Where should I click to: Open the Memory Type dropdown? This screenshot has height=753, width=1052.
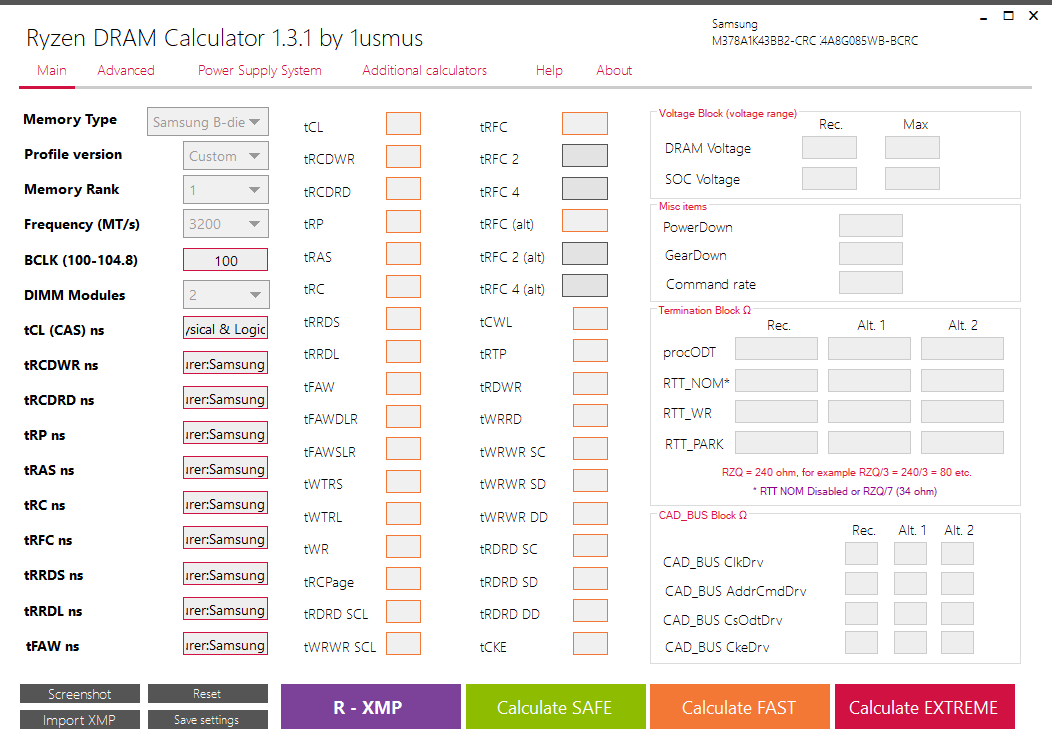[x=208, y=122]
